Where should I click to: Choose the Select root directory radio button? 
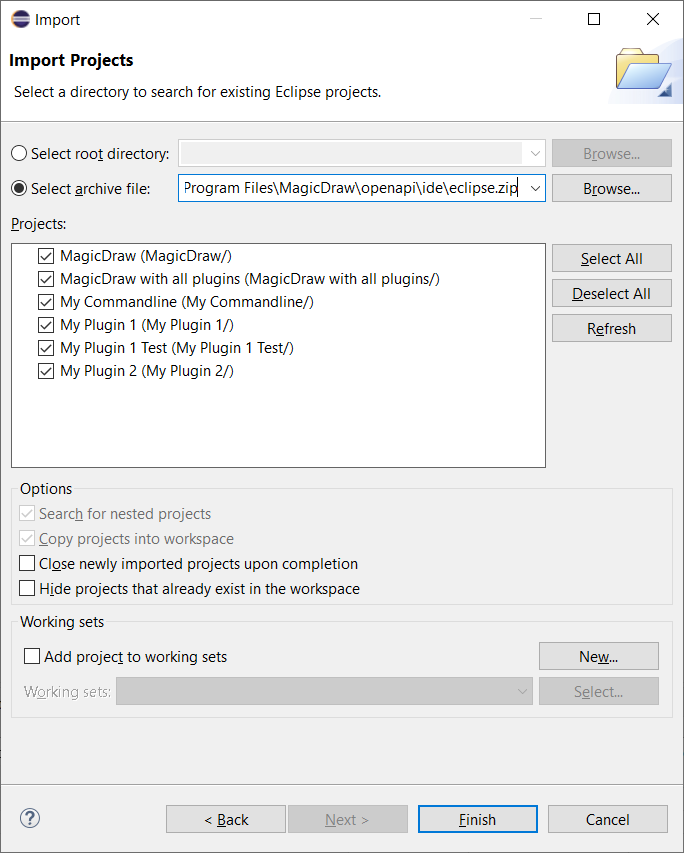tap(20, 154)
